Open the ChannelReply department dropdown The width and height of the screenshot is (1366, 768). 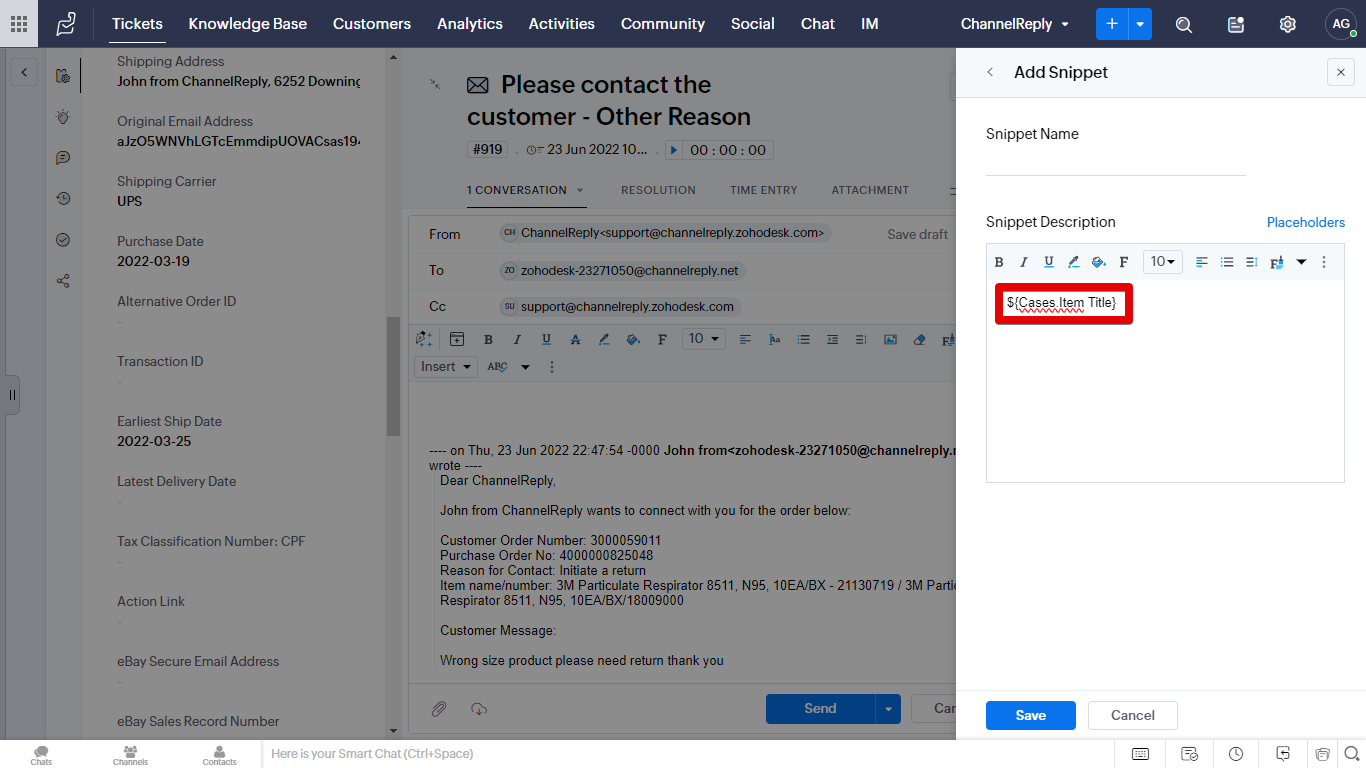point(1015,24)
